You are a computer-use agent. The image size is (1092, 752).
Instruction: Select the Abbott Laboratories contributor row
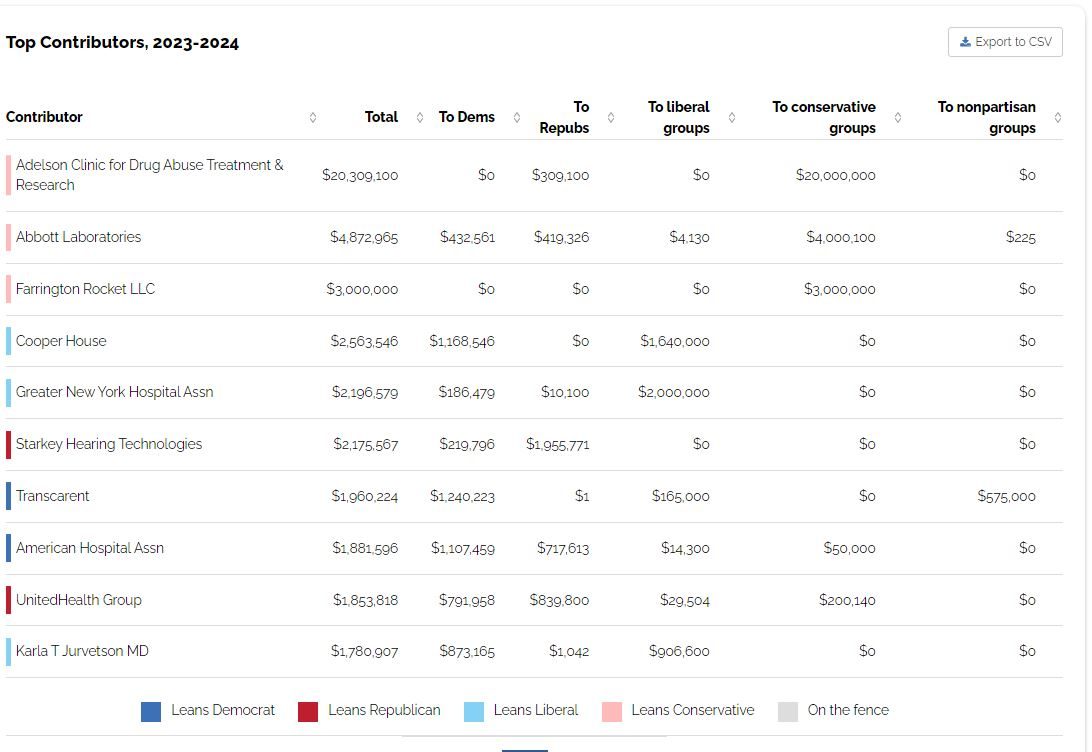(78, 237)
